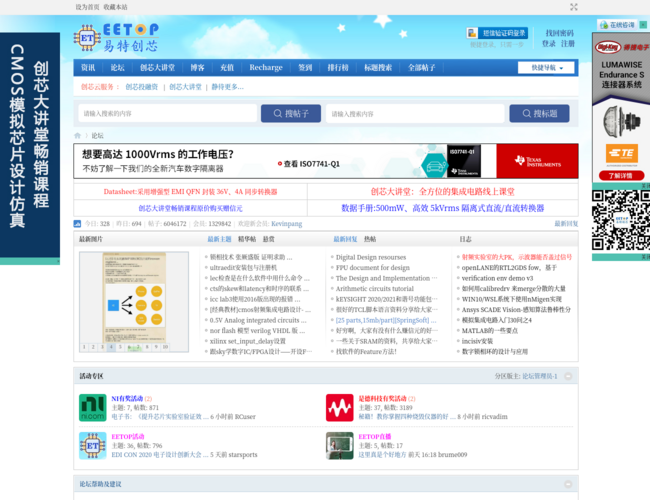This screenshot has height=500, width=650.
Task: Select slide 10 in the image carousel
Action: pos(165,347)
